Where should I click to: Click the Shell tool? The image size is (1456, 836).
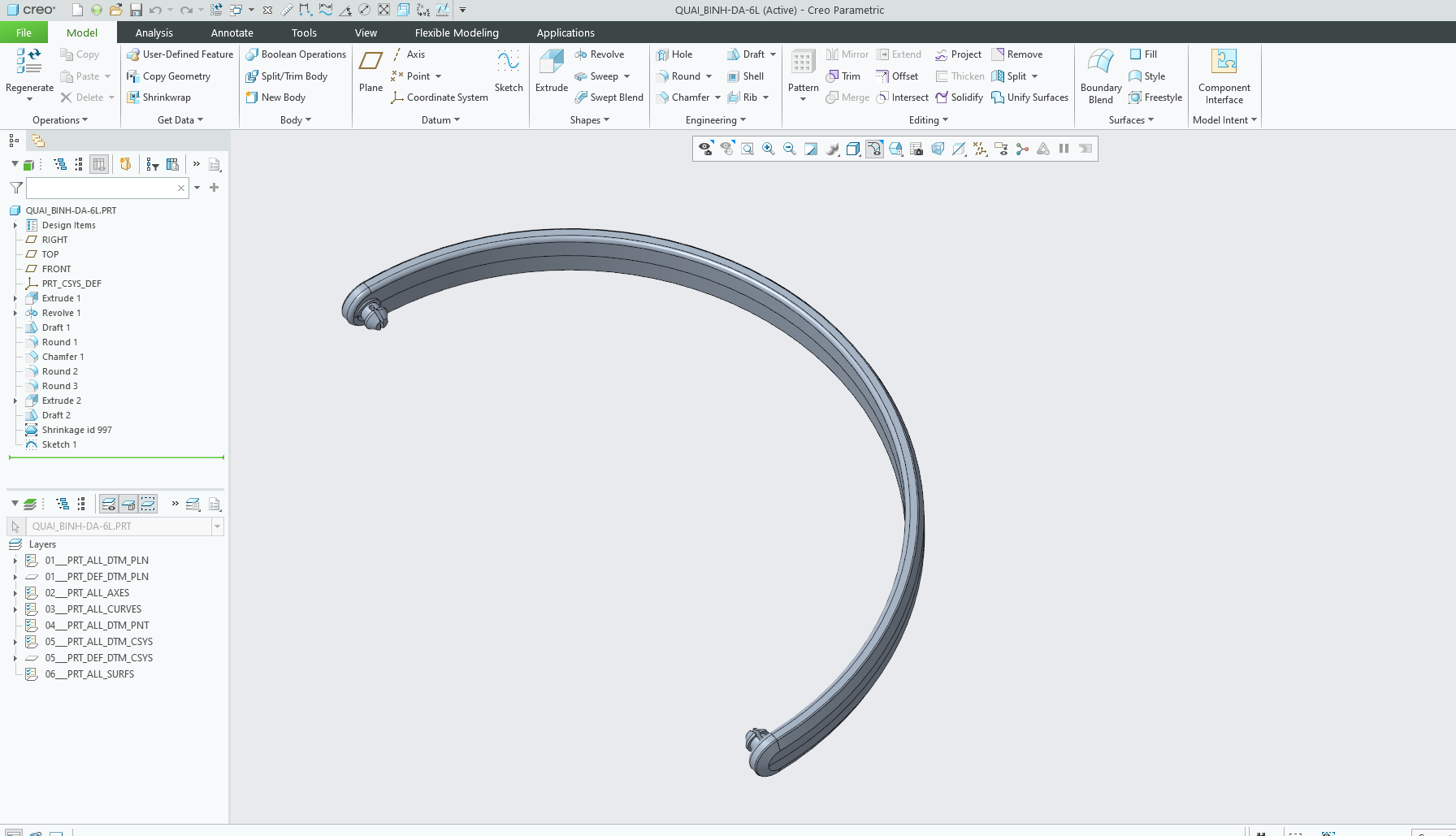click(x=745, y=76)
